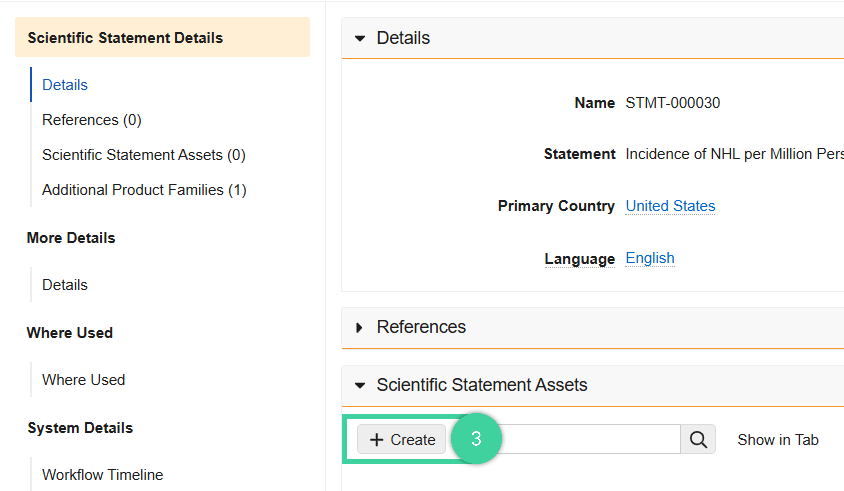Image resolution: width=844 pixels, height=491 pixels.
Task: Click the Scientific Statement Details header
Action: [x=163, y=37]
